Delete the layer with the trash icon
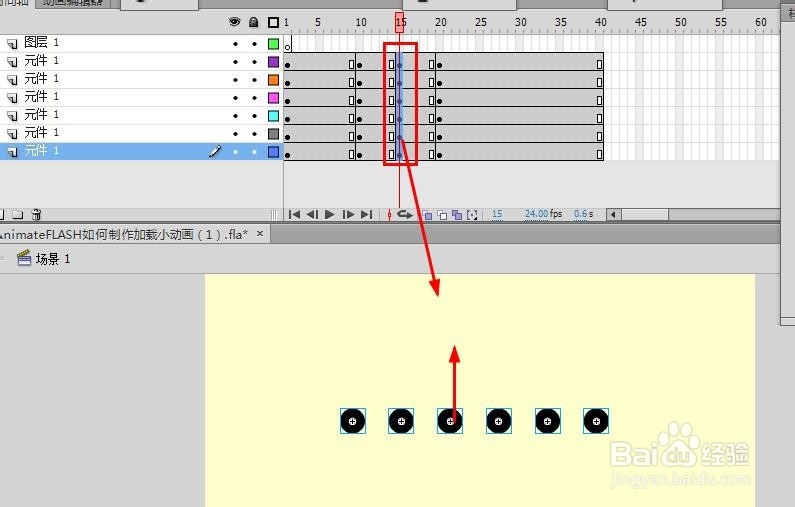The image size is (795, 507). (37, 214)
